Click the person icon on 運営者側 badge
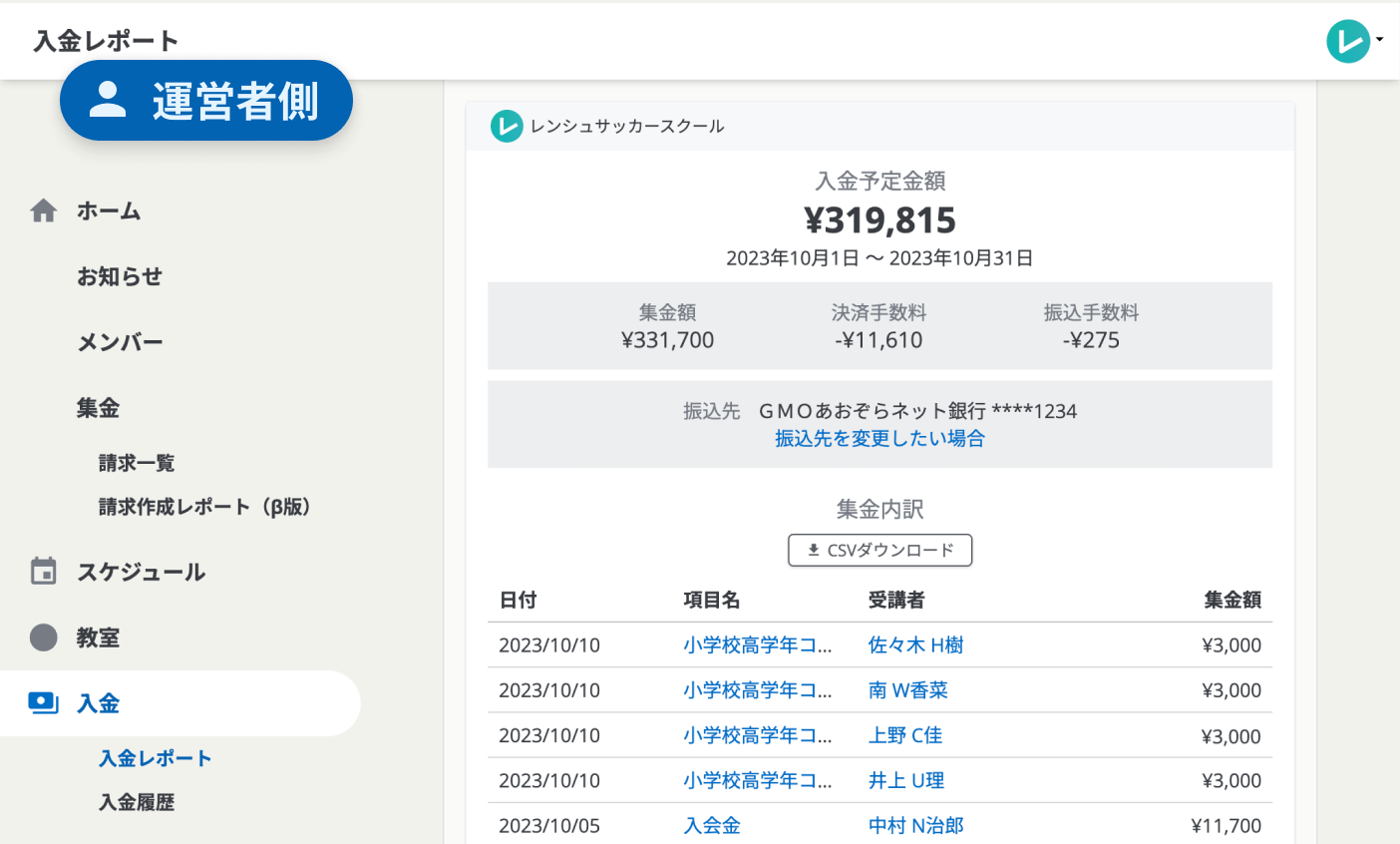1400x844 pixels. pyautogui.click(x=108, y=101)
